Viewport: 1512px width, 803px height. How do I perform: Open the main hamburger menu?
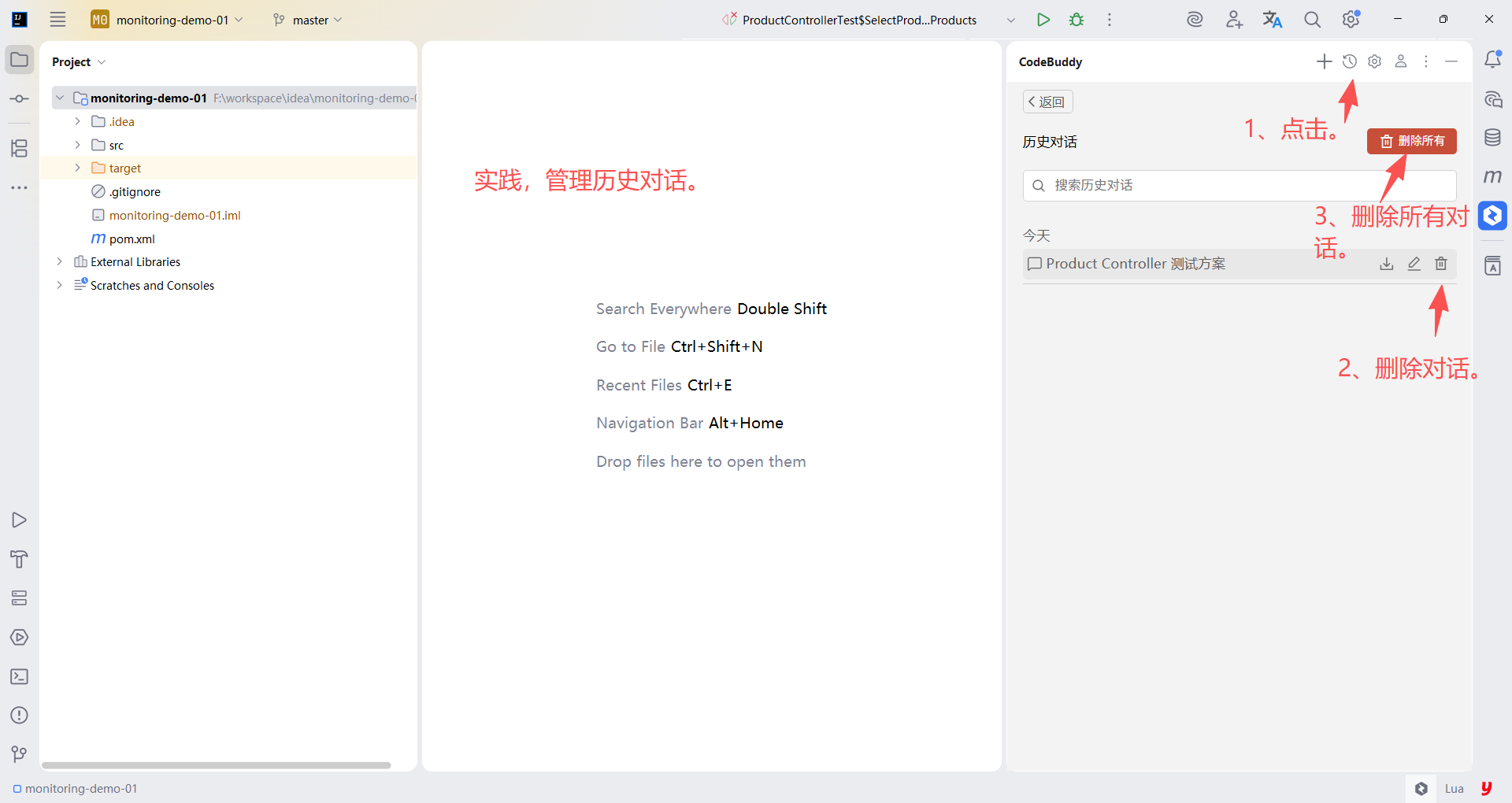(57, 20)
